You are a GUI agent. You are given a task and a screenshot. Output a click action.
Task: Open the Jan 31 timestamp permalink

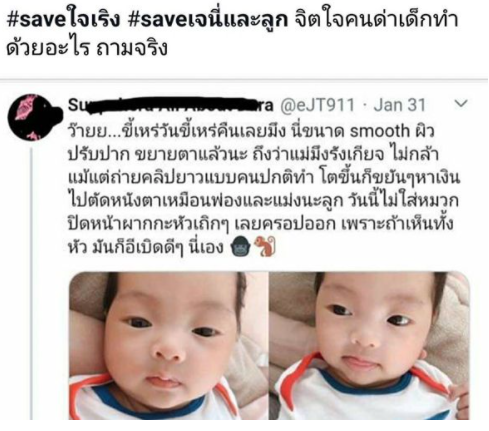point(400,105)
